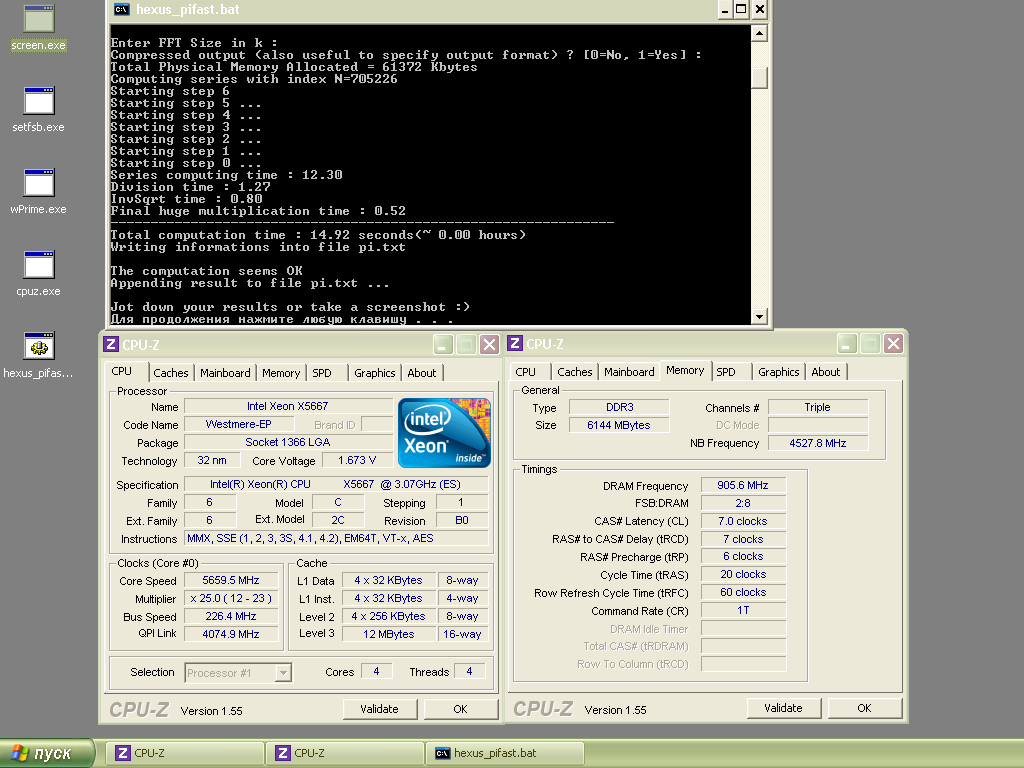Open About tab in left CPU-Z
Screen dimensions: 1024x768
(x=422, y=373)
